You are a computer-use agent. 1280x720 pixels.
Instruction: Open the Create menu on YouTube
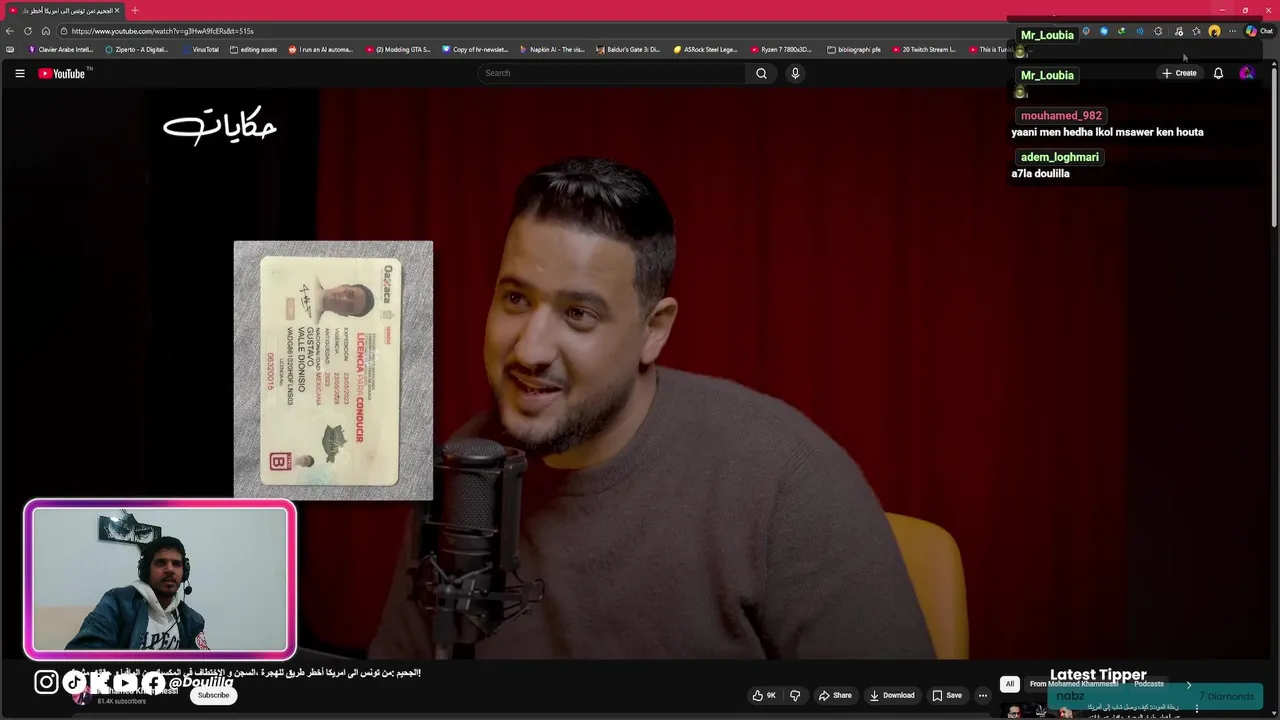tap(1179, 73)
